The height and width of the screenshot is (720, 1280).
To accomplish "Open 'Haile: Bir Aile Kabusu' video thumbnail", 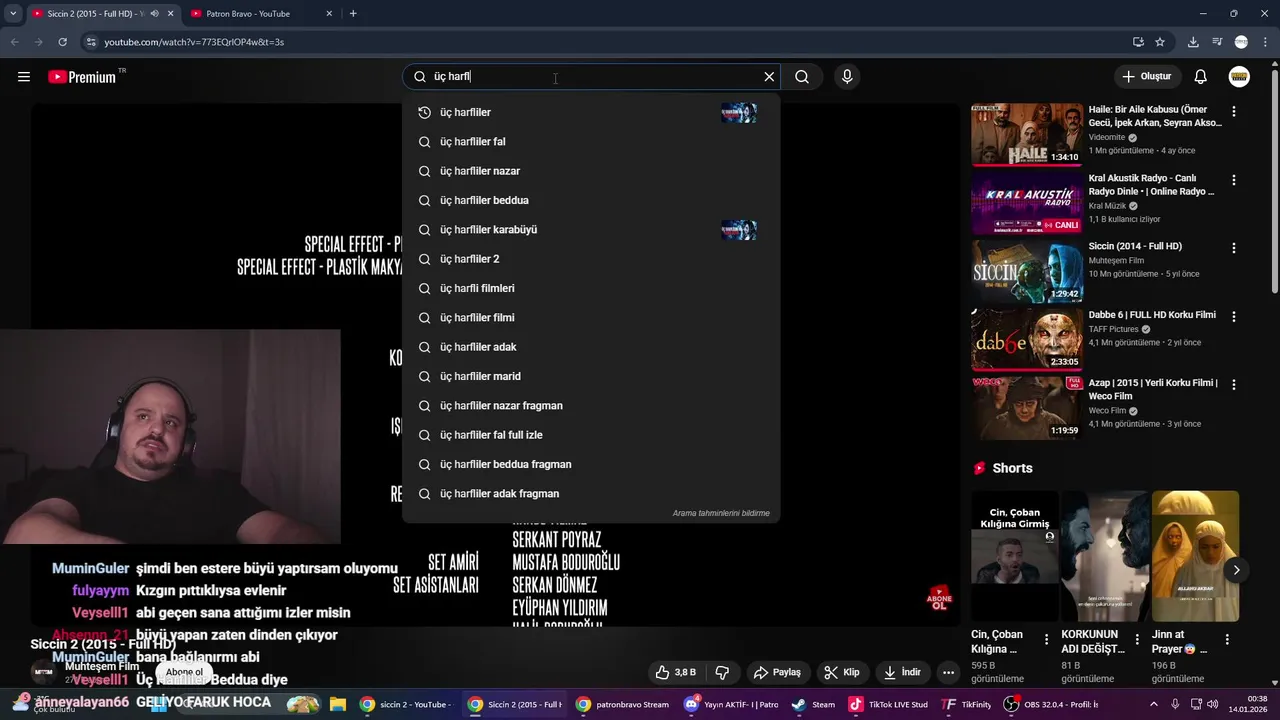I will click(1027, 134).
